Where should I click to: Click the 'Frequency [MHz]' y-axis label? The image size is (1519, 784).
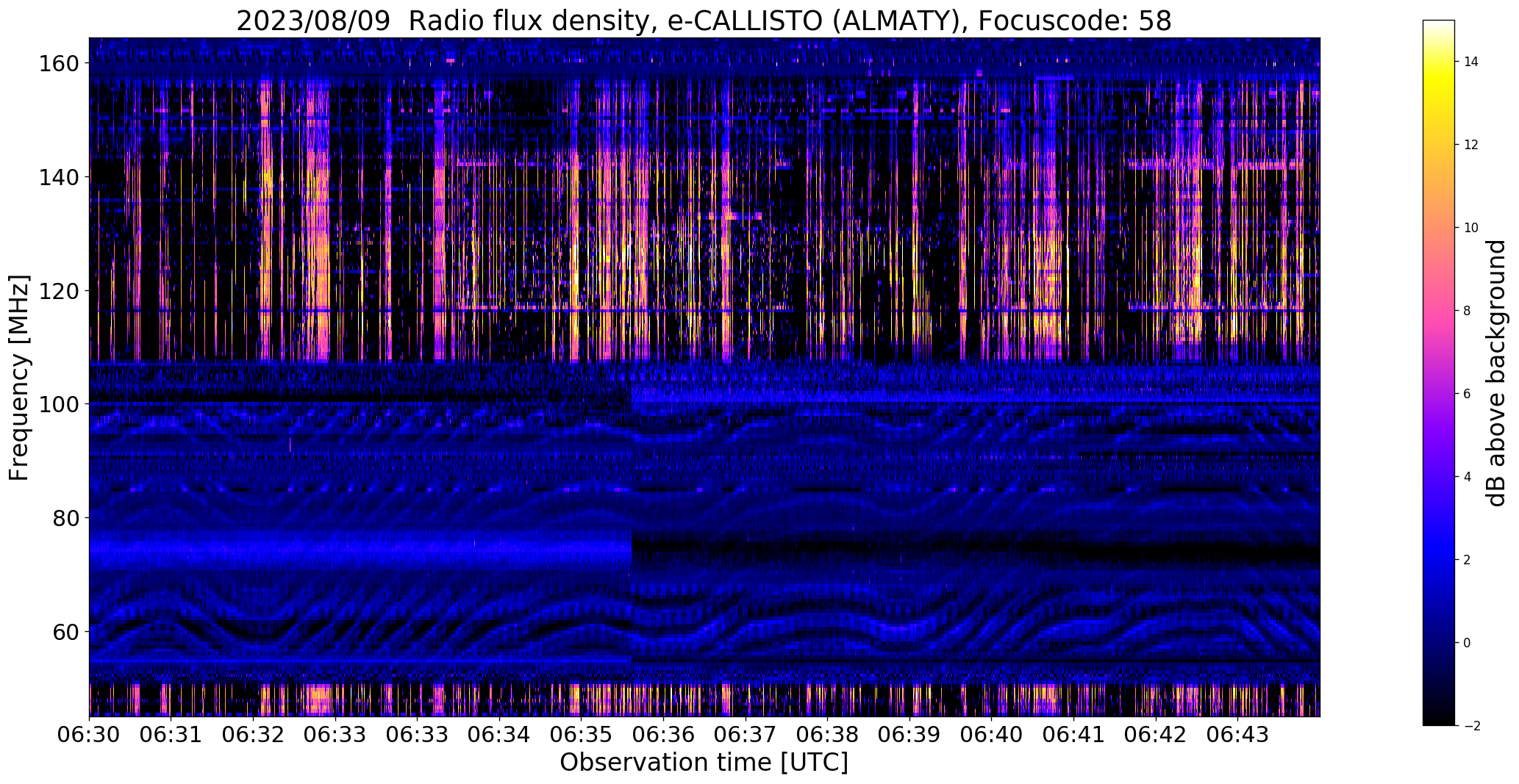19,378
